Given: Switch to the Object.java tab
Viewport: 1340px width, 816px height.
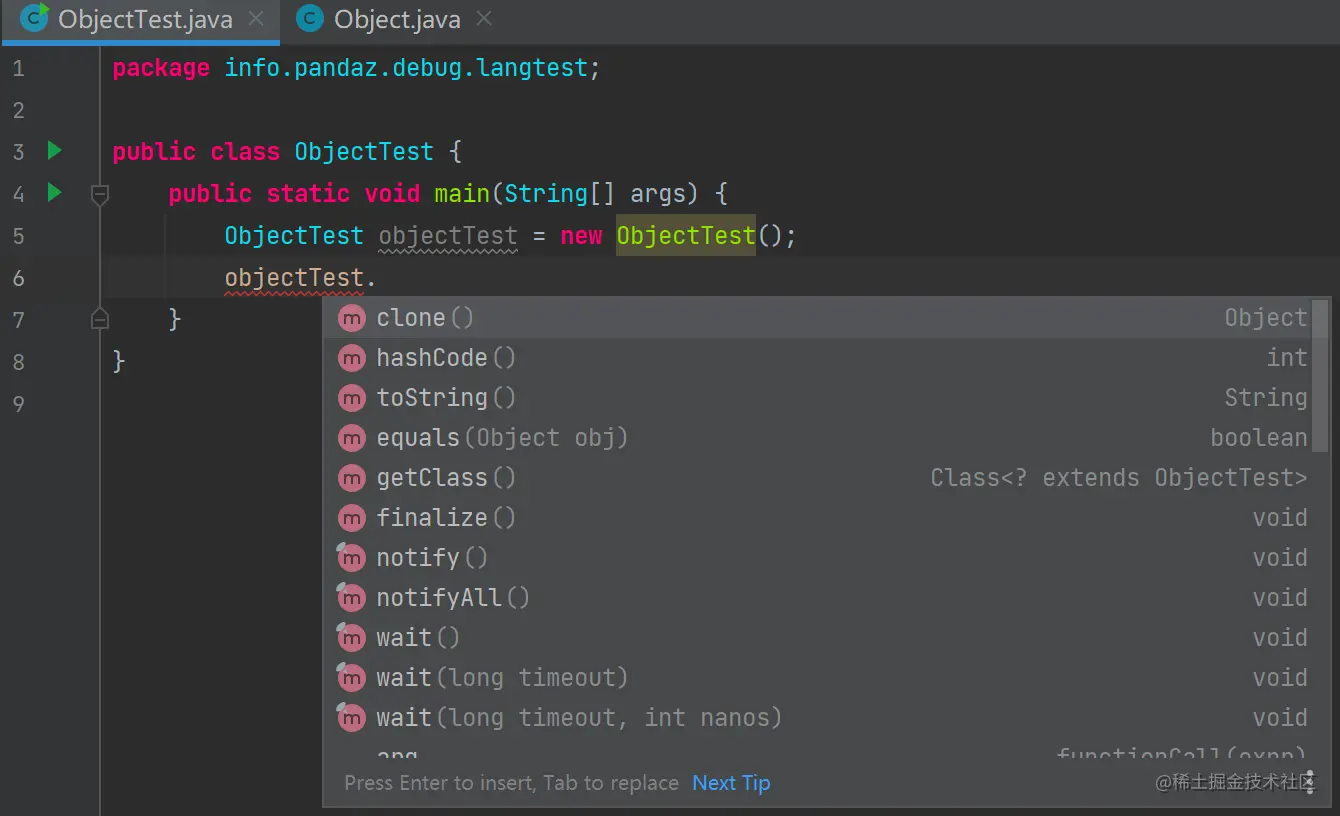Looking at the screenshot, I should pos(396,20).
